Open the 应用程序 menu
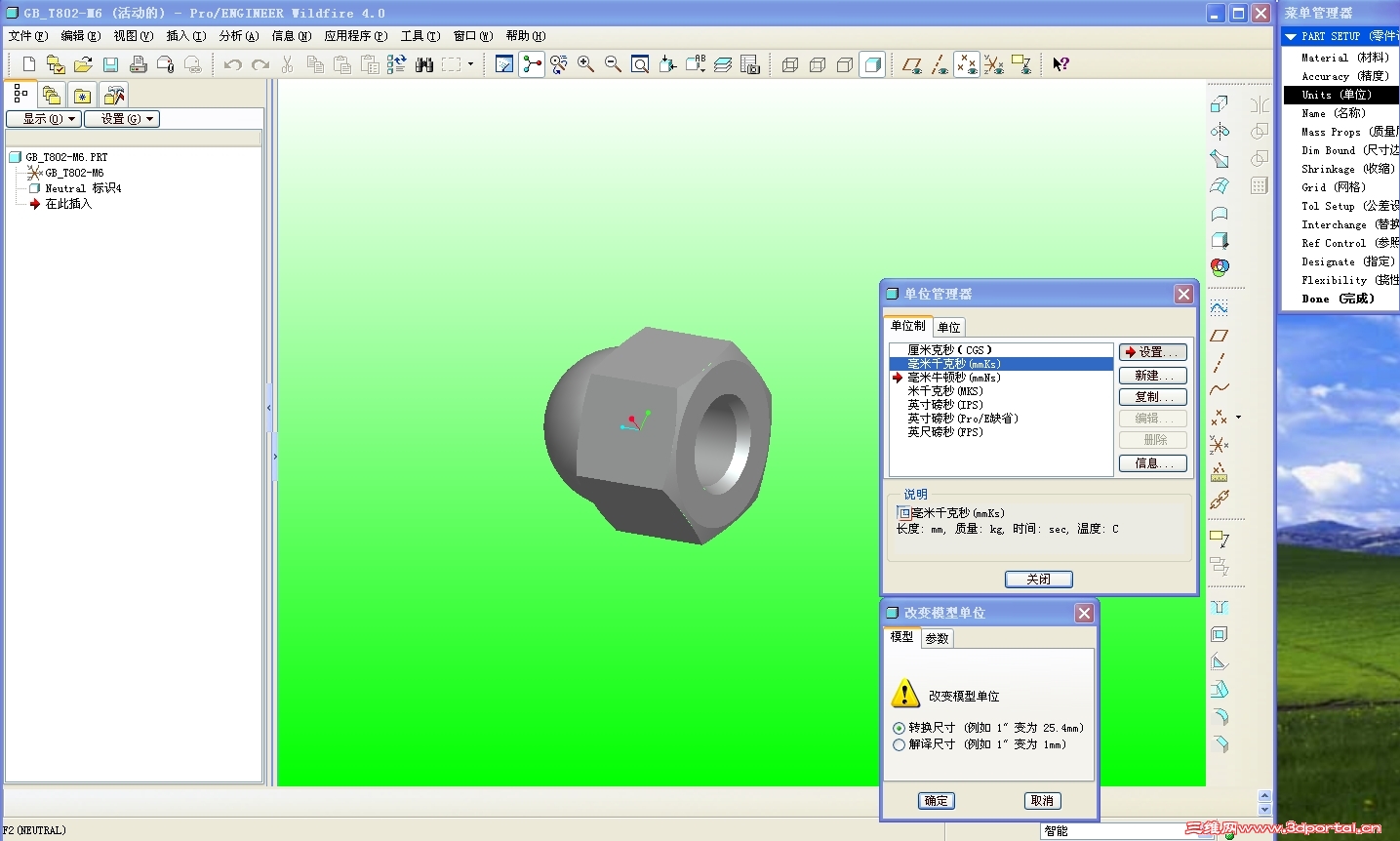The width and height of the screenshot is (1400, 841). (x=355, y=36)
